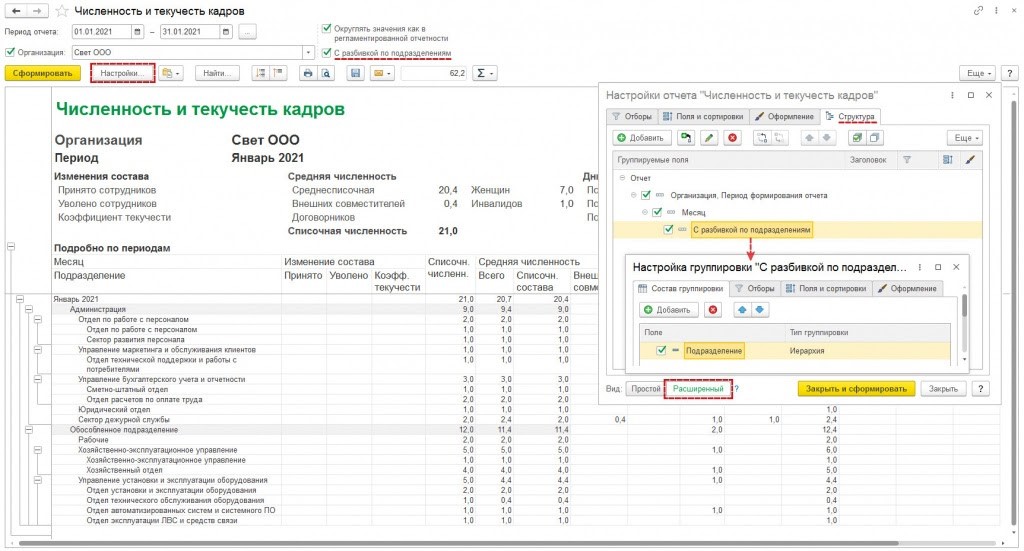Uncheck the Месяц grouping checkbox
Screen dimensions: 1024x551
[657, 212]
